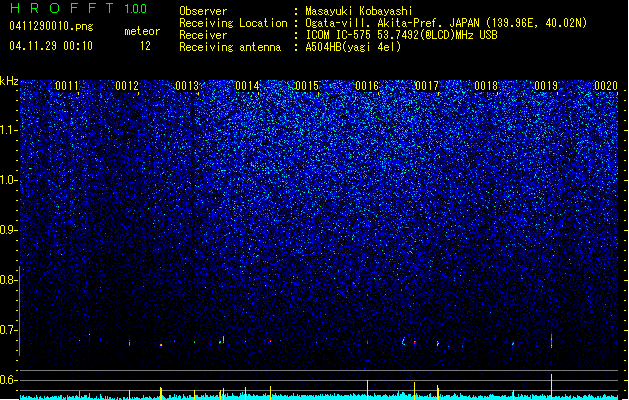The height and width of the screenshot is (400, 629).
Task: Click the Receiver label
Action: [x=203, y=35]
